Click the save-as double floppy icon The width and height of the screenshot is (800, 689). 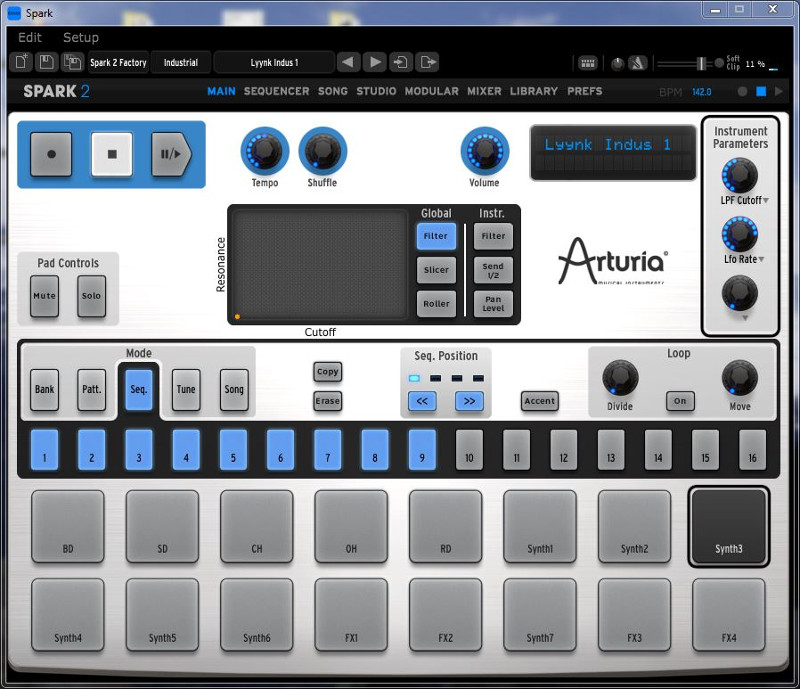72,62
